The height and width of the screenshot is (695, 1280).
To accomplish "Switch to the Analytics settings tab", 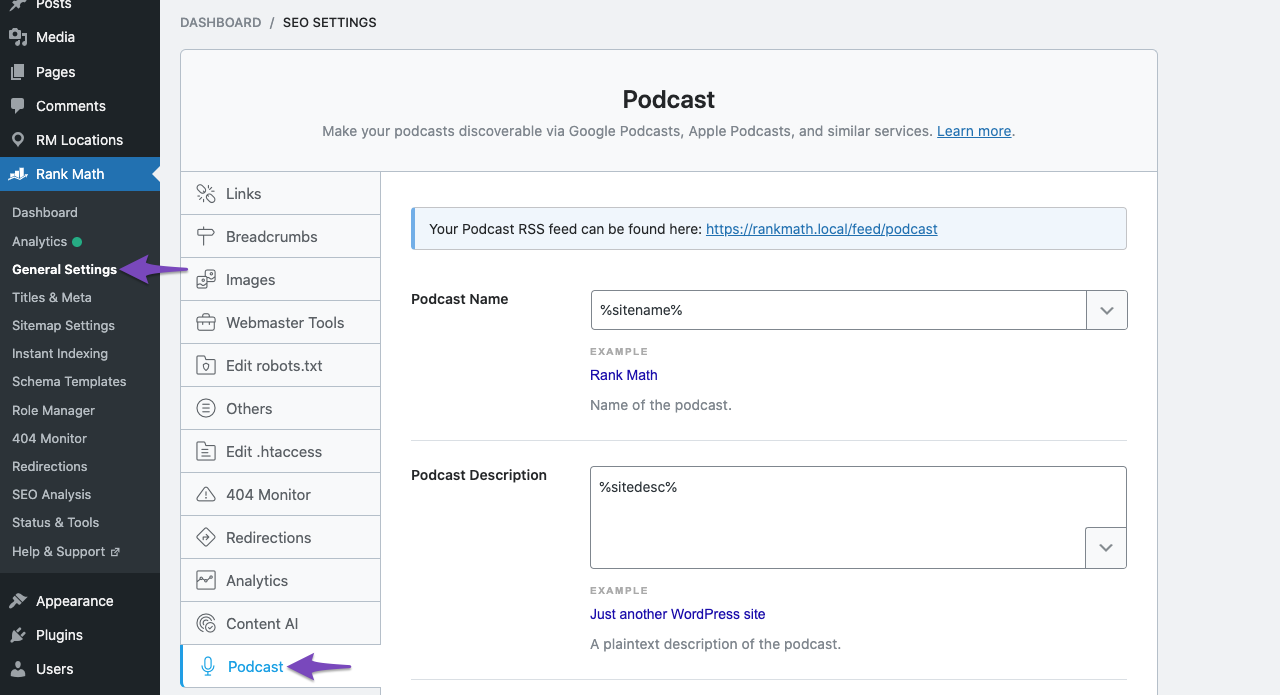I will (x=281, y=580).
